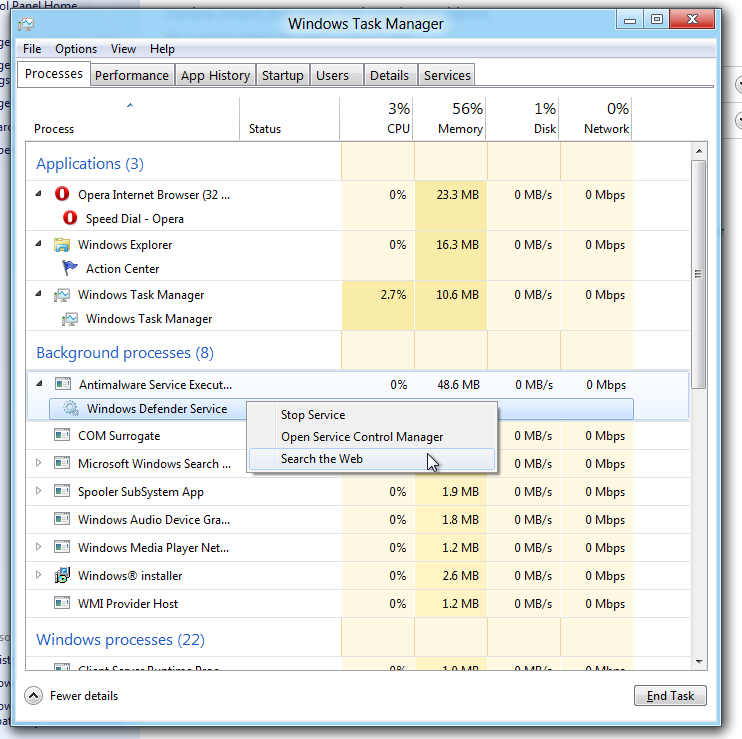742x739 pixels.
Task: Click the Microsoft Windows Search process icon
Action: (x=62, y=463)
